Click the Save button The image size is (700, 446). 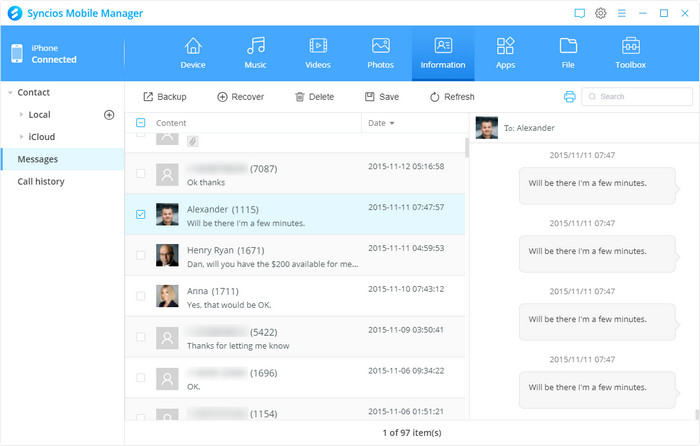(382, 97)
